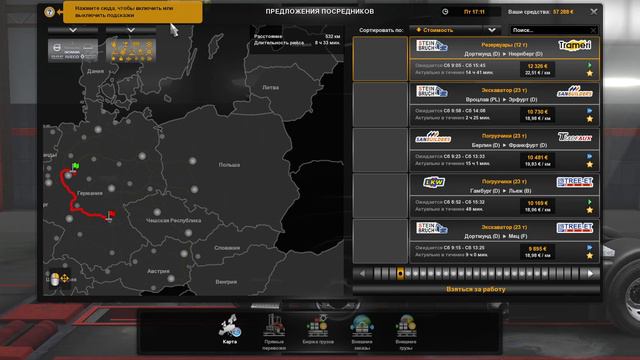Click Tree-ET logo on the Гамбург job

point(575,182)
